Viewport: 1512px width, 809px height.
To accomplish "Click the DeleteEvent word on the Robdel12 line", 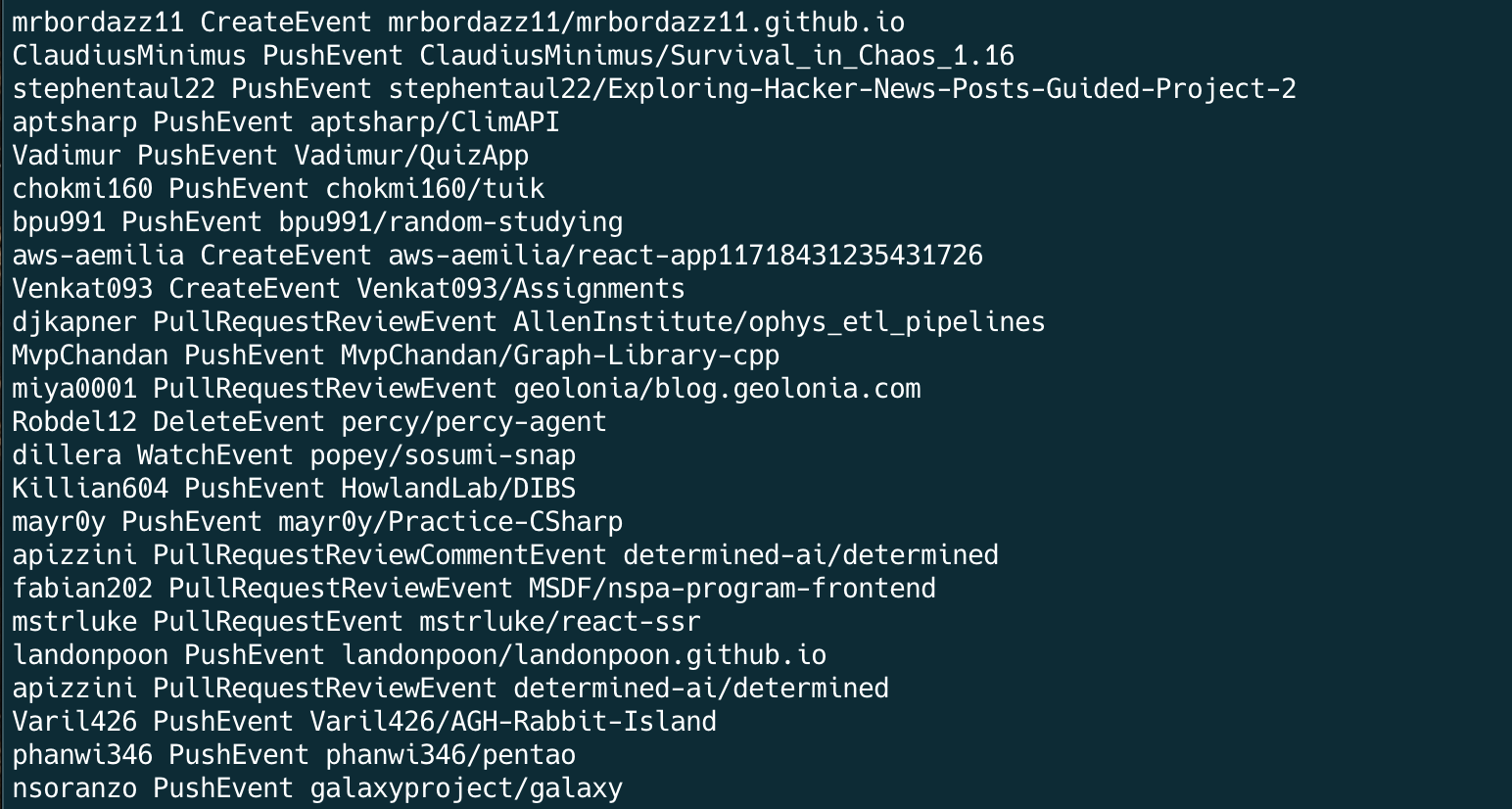I will coord(239,421).
